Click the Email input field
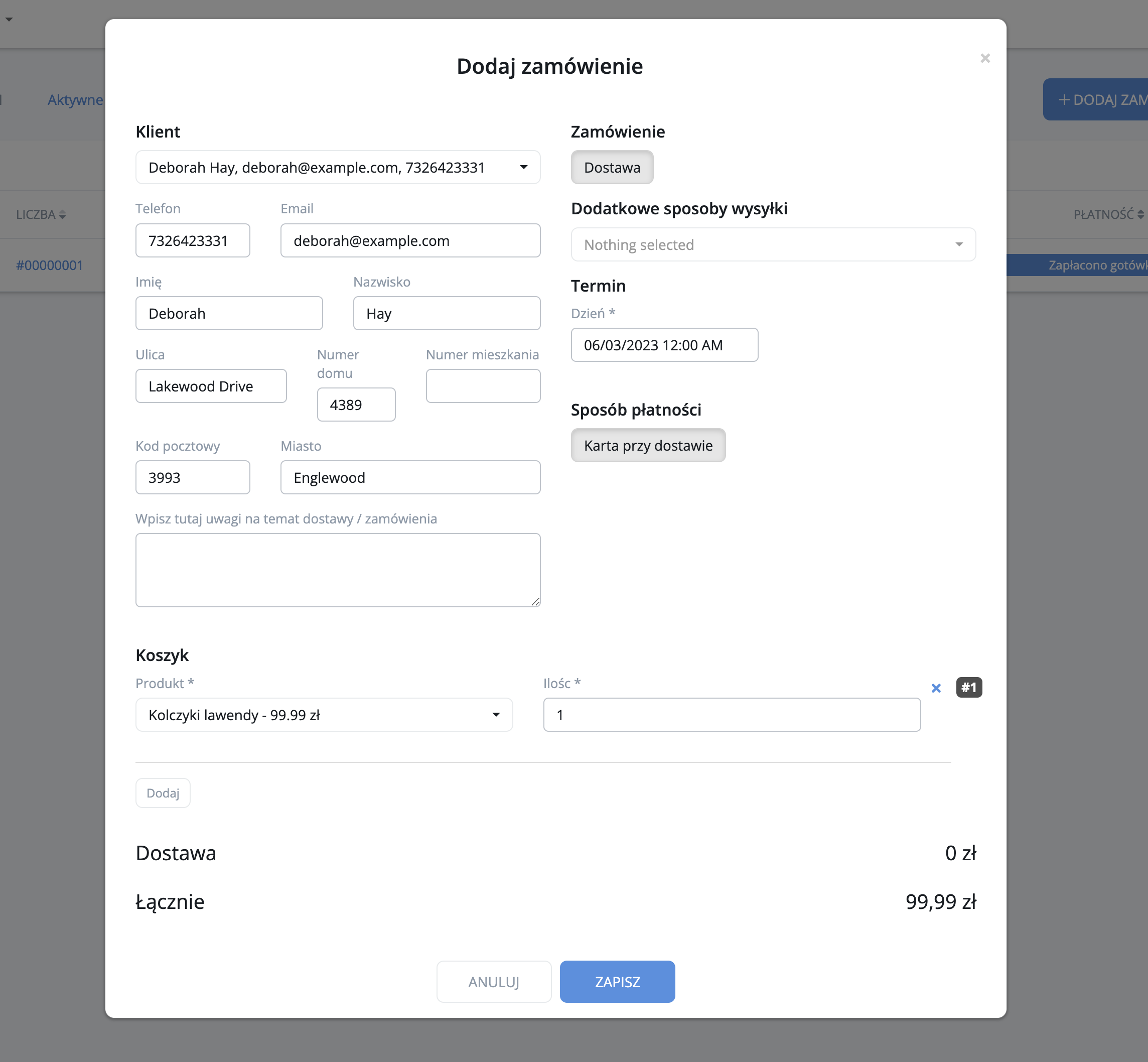Viewport: 1148px width, 1062px height. pos(409,241)
